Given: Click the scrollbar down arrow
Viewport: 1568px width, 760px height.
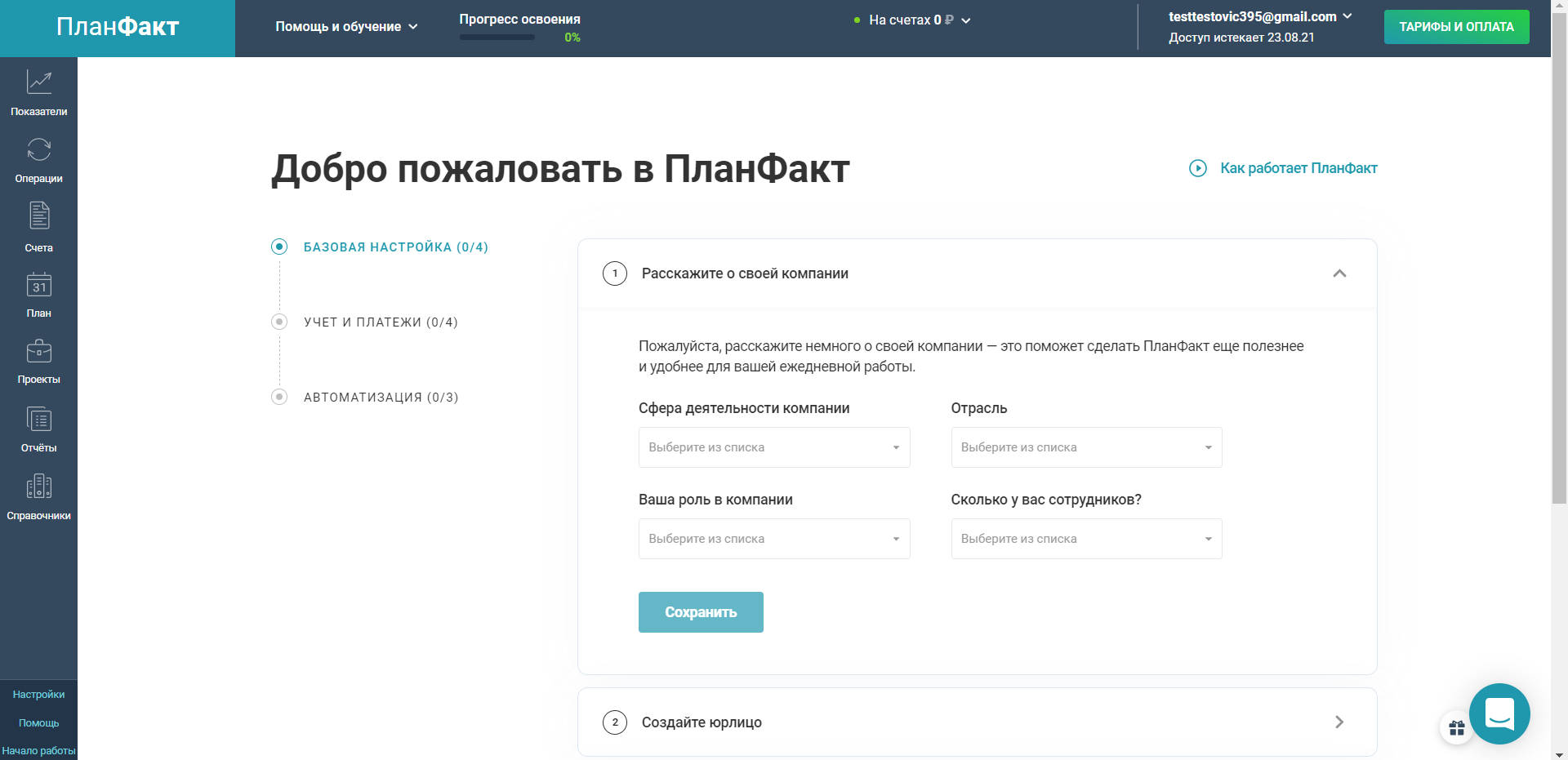Looking at the screenshot, I should 1559,753.
